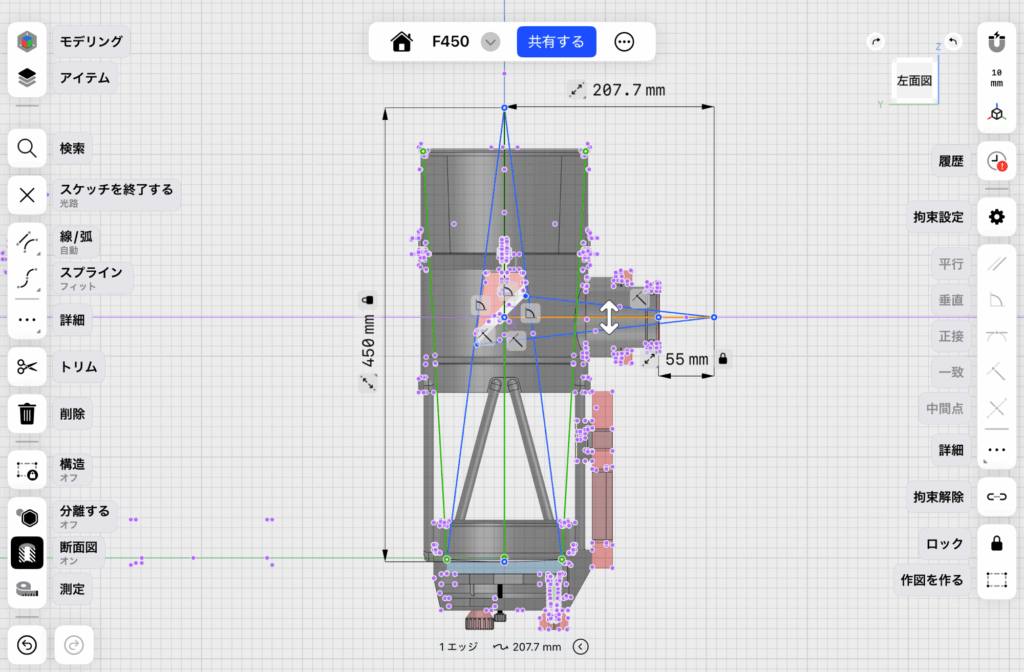Expand the F450 document name dropdown
The height and width of the screenshot is (672, 1024).
click(x=490, y=42)
